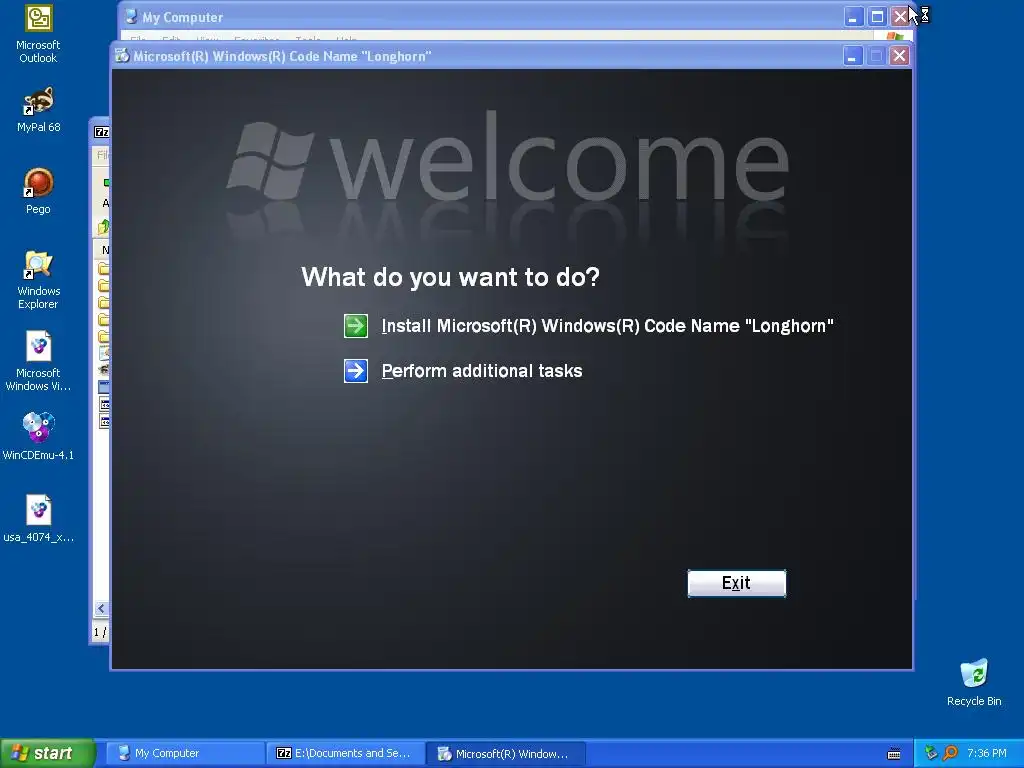Switch to My Computer taskbar button
The height and width of the screenshot is (768, 1024).
click(185, 753)
